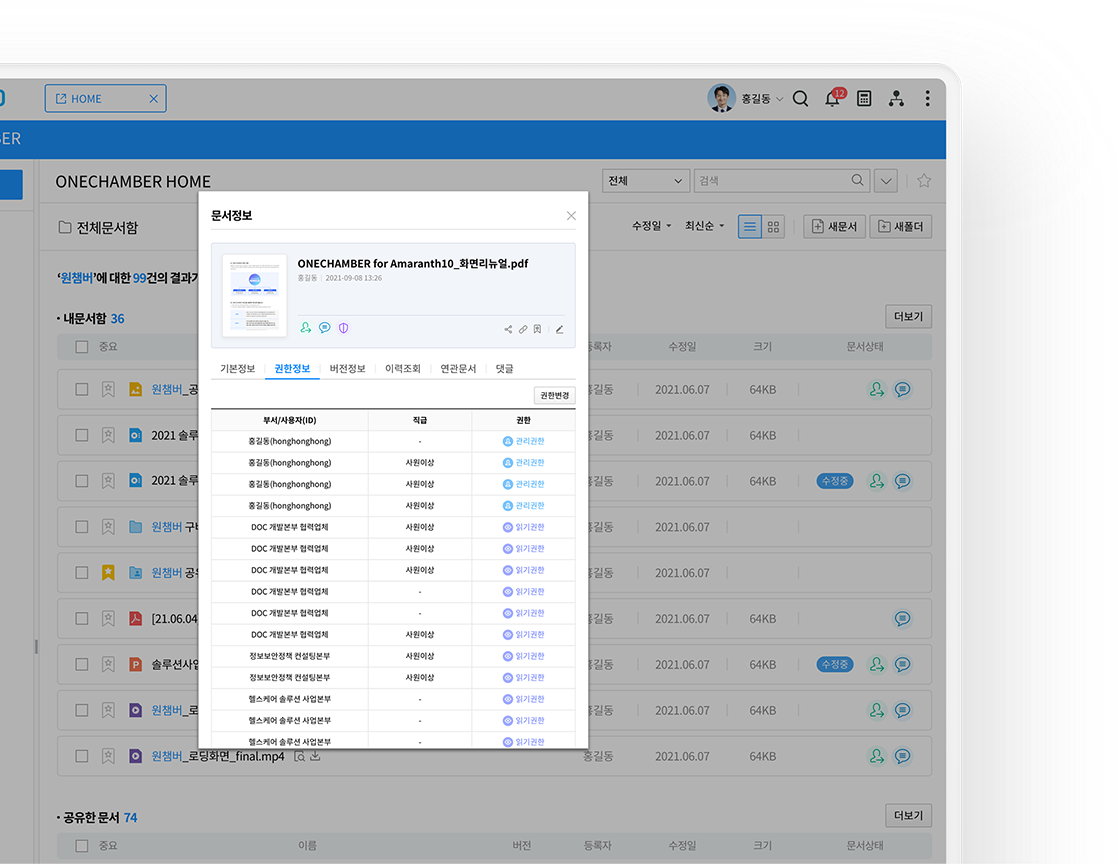Click the pencil edit icon in 문서정보
The height and width of the screenshot is (864, 1118).
click(x=560, y=329)
